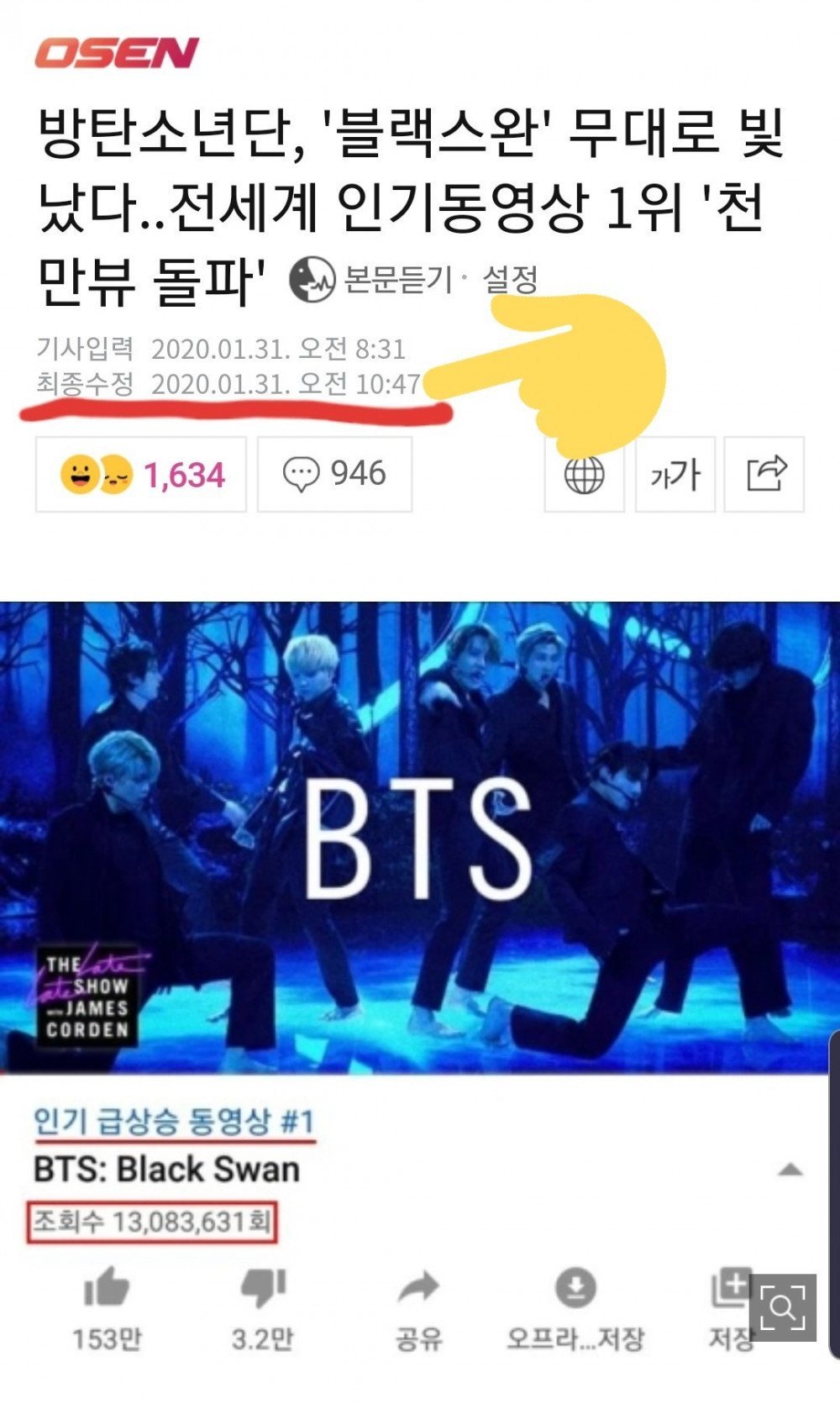Click the listen-to-article audio icon
The width and height of the screenshot is (840, 1404).
pos(312,280)
